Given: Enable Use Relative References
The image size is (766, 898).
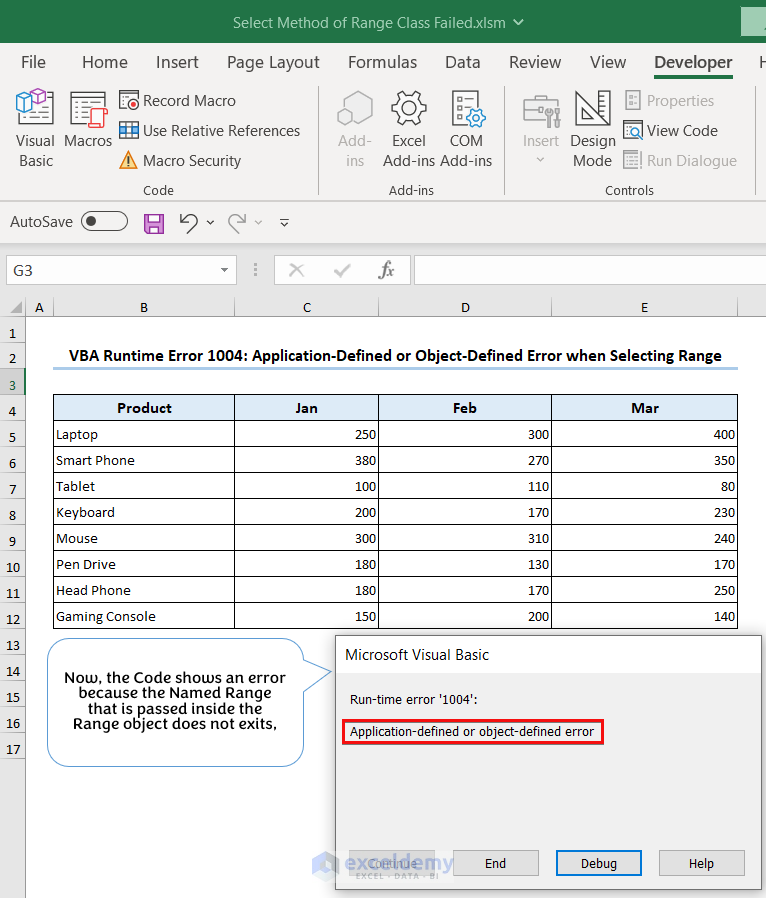Looking at the screenshot, I should pyautogui.click(x=209, y=131).
